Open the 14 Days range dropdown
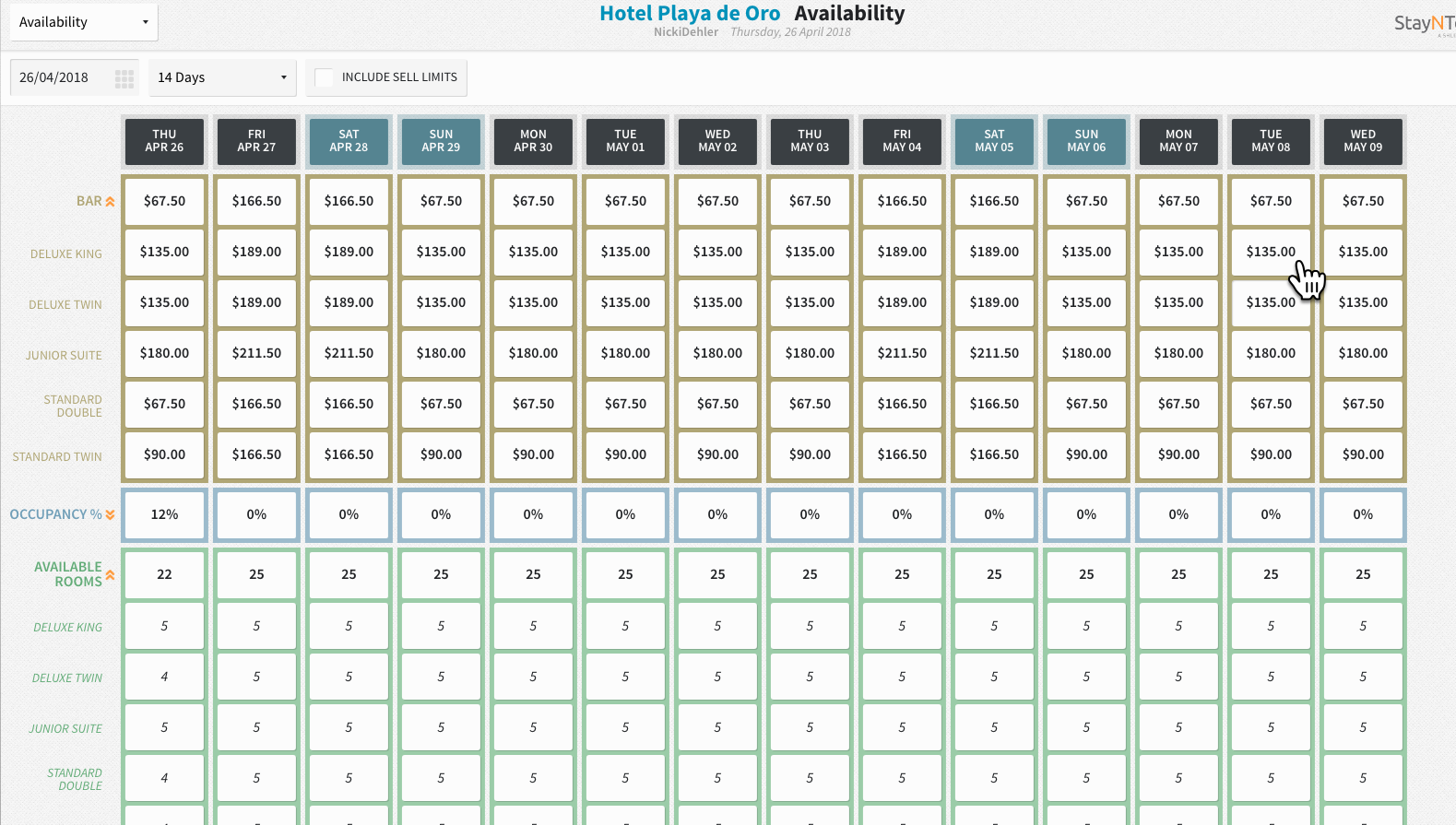 [222, 77]
